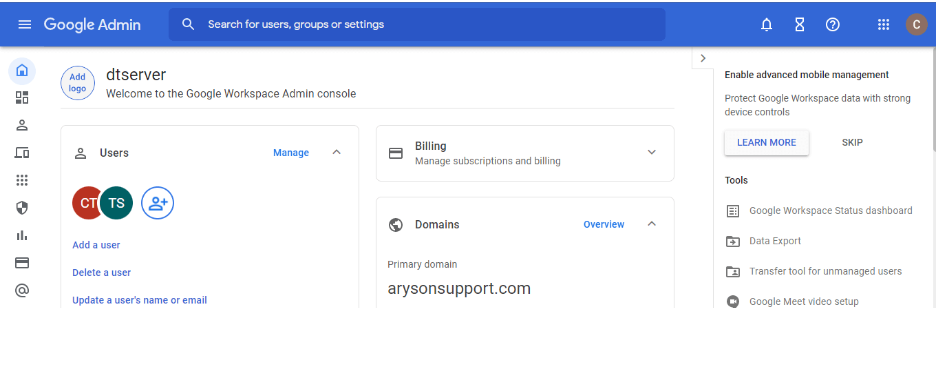
Task: Open the Google apps grid
Action: [883, 24]
